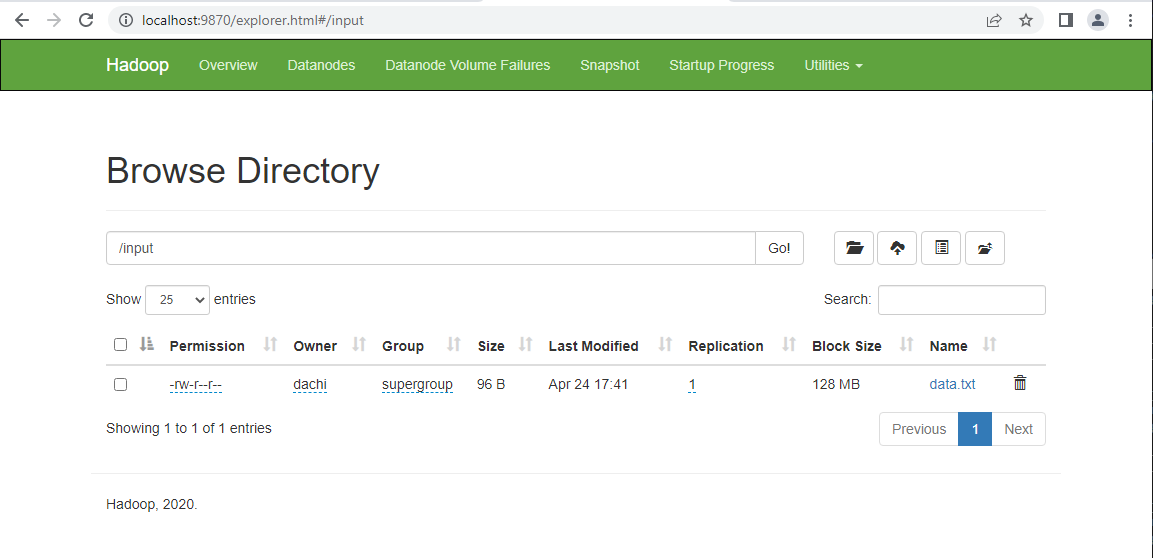Click the Search input field
This screenshot has width=1153, height=558.
[961, 300]
